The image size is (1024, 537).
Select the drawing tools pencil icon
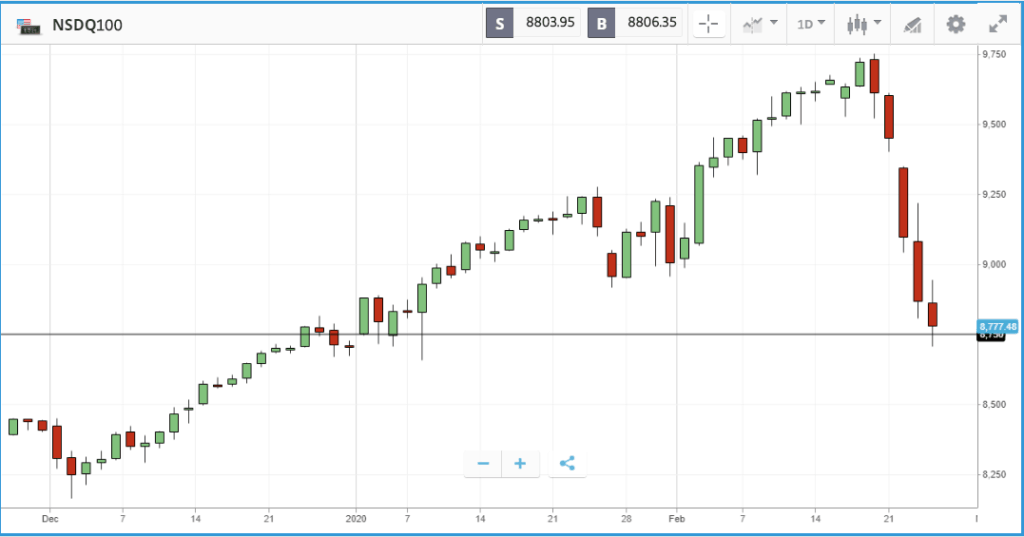pyautogui.click(x=912, y=25)
